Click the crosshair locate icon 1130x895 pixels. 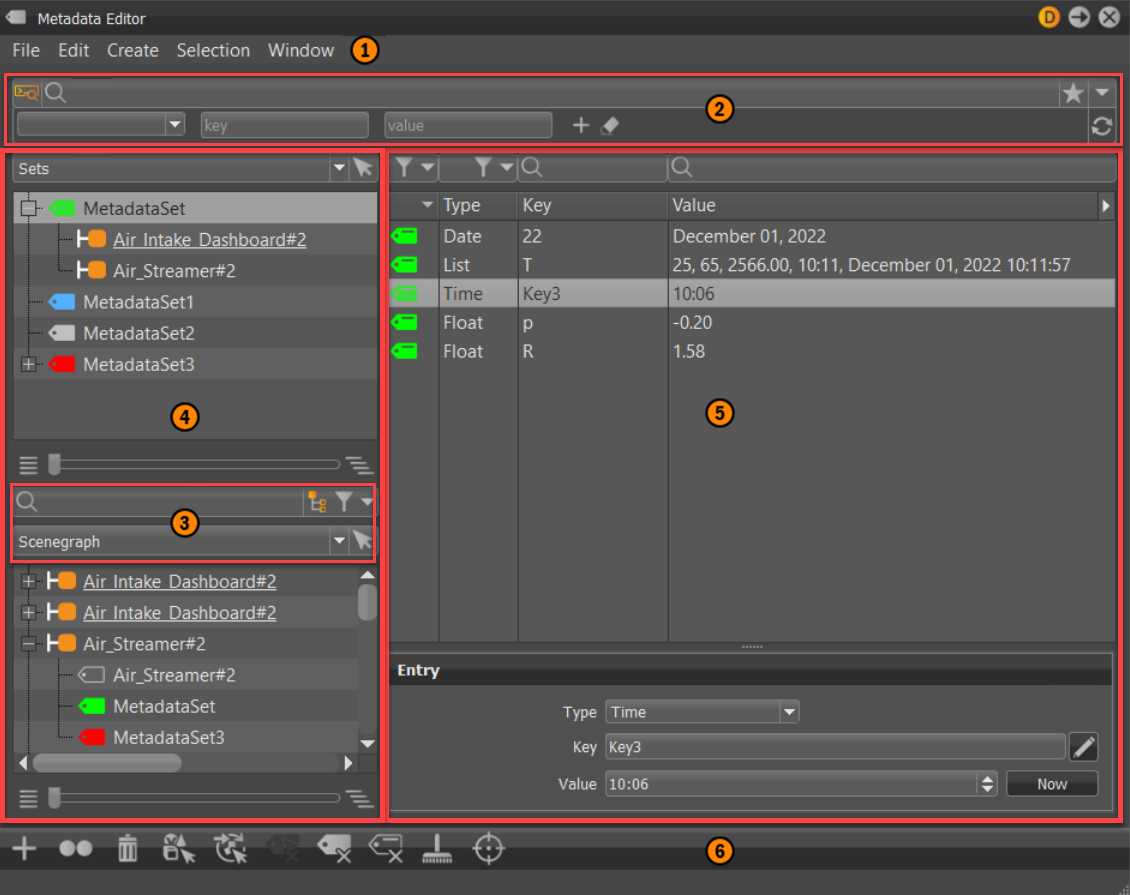point(489,848)
